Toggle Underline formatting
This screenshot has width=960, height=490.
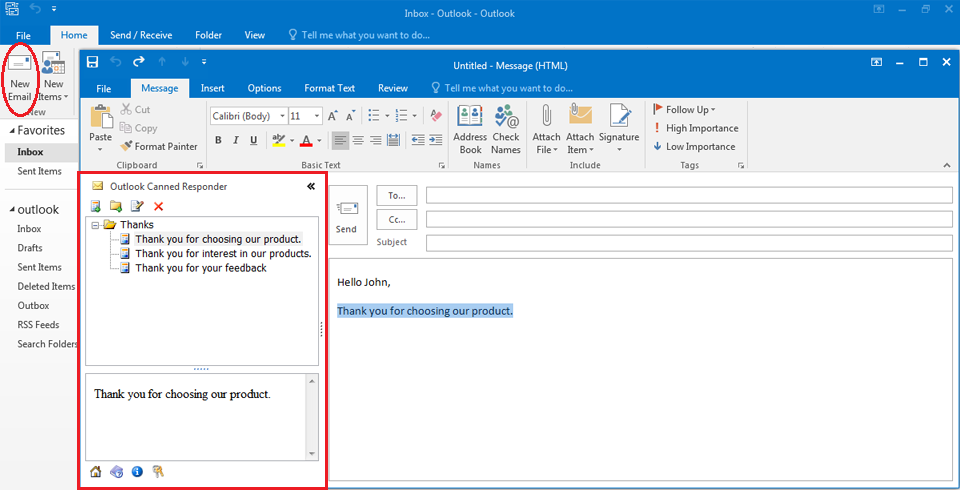[253, 140]
